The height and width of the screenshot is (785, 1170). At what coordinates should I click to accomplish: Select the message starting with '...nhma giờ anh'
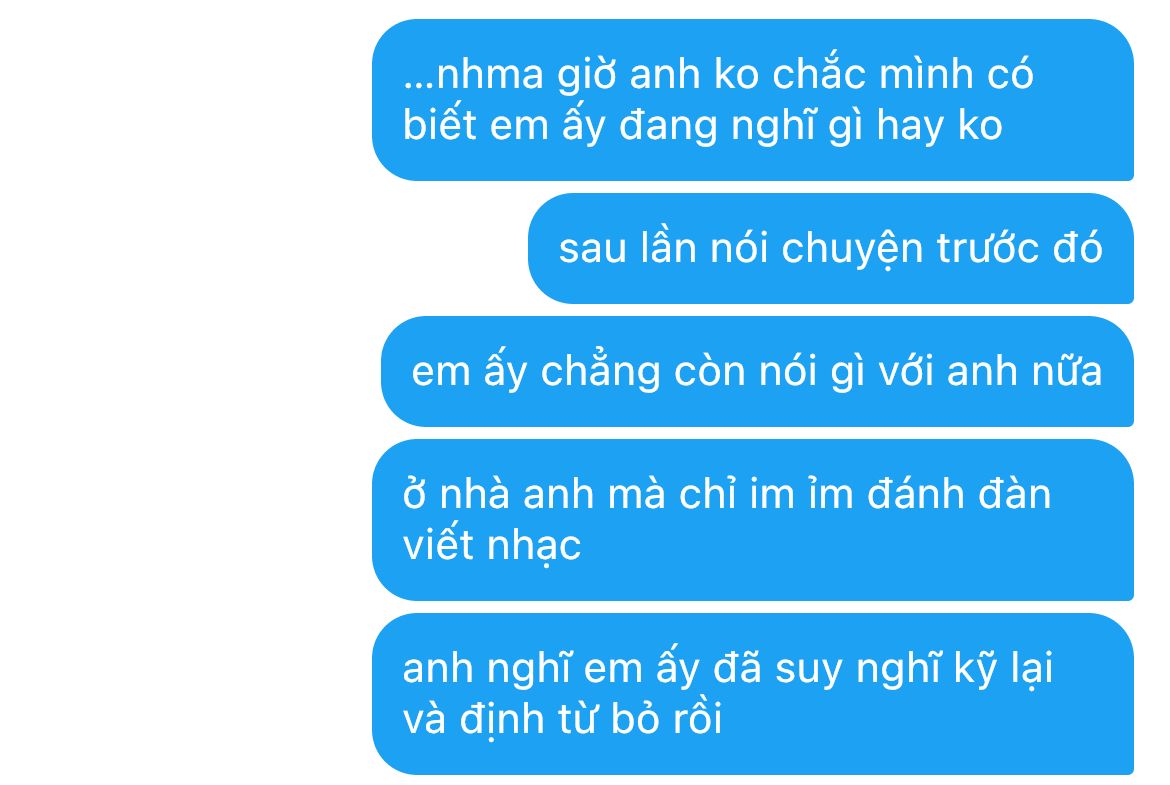click(752, 100)
